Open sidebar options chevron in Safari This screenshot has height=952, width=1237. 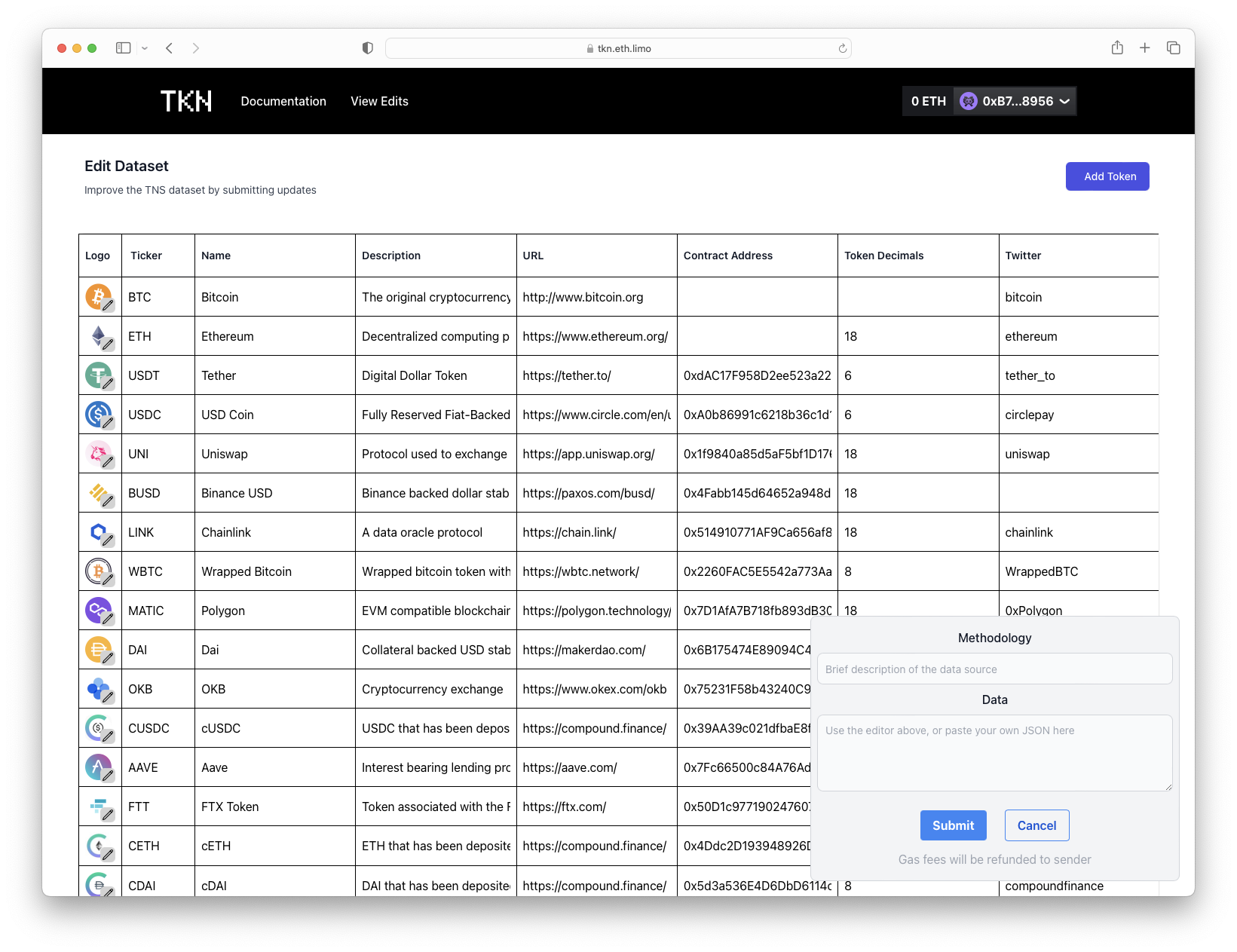point(145,48)
